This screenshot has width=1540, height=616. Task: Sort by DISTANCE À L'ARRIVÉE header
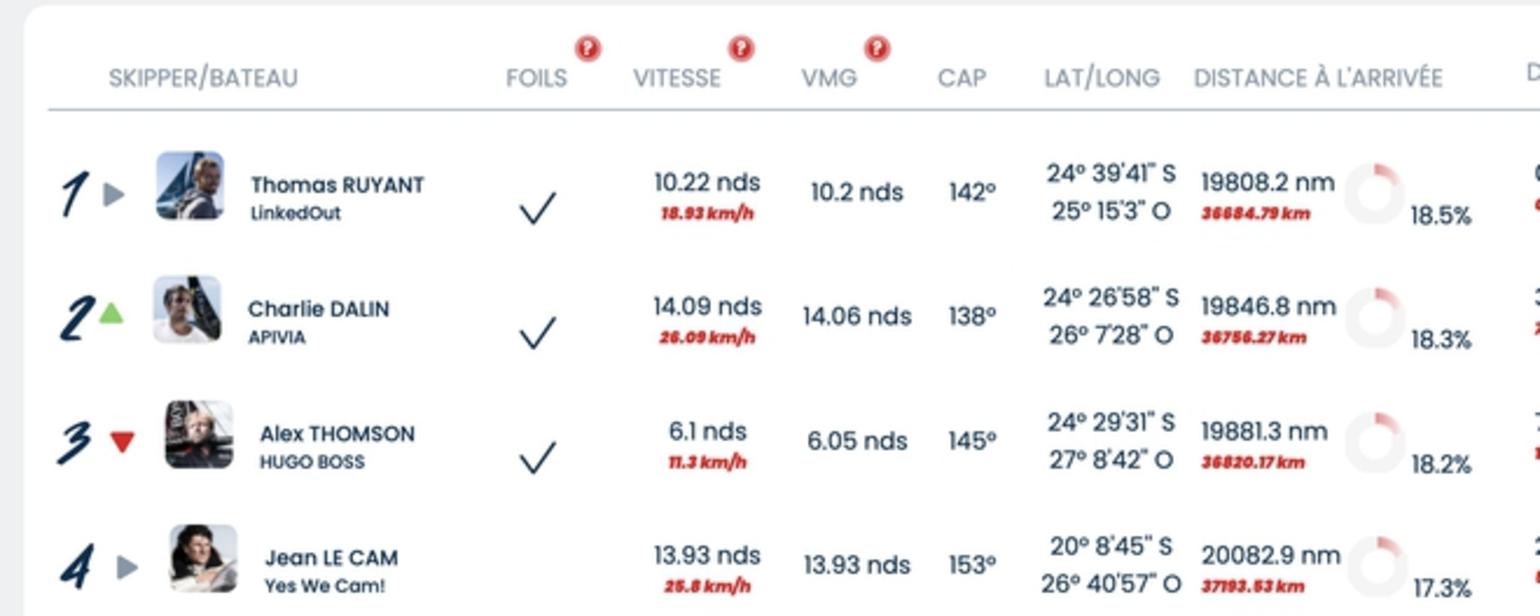(x=1318, y=78)
